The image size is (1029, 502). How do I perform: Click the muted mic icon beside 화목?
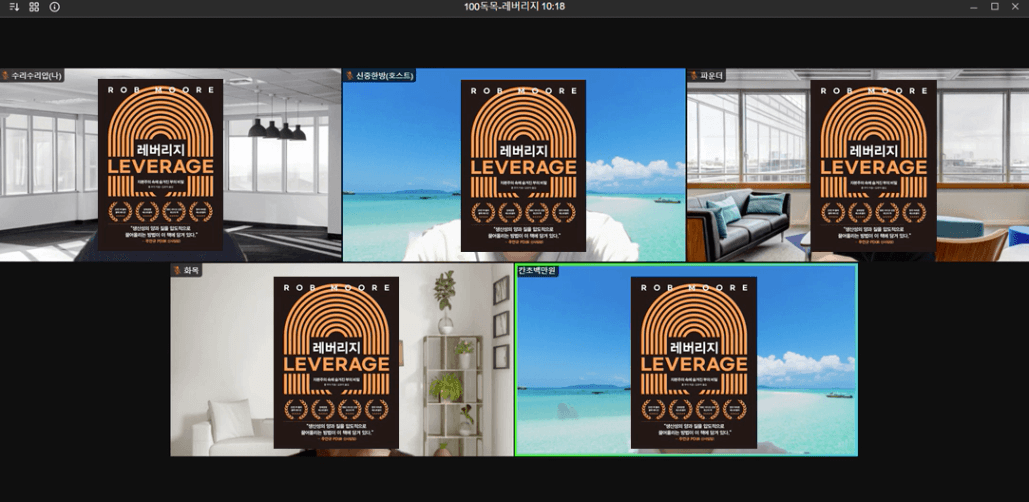pyautogui.click(x=177, y=270)
